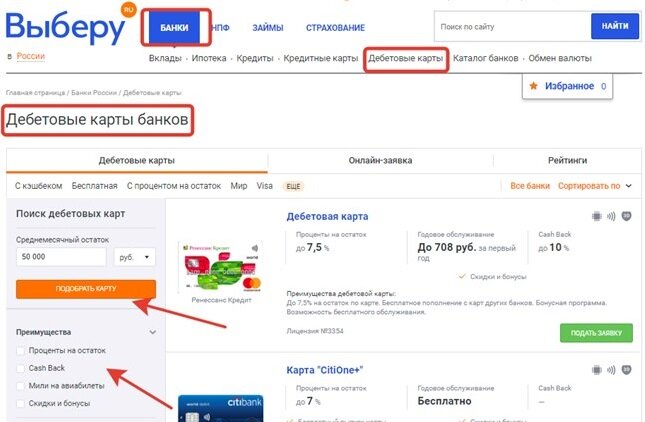Click the shield icon on the CitiOne+ card row

point(626,370)
